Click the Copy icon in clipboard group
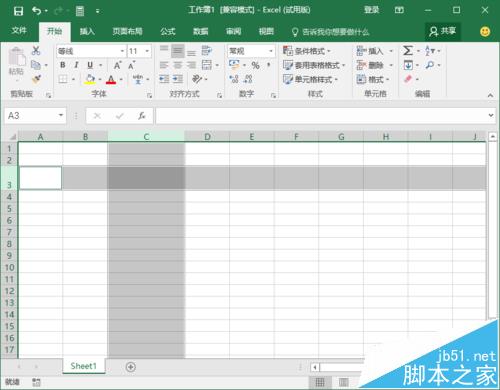 coord(36,65)
